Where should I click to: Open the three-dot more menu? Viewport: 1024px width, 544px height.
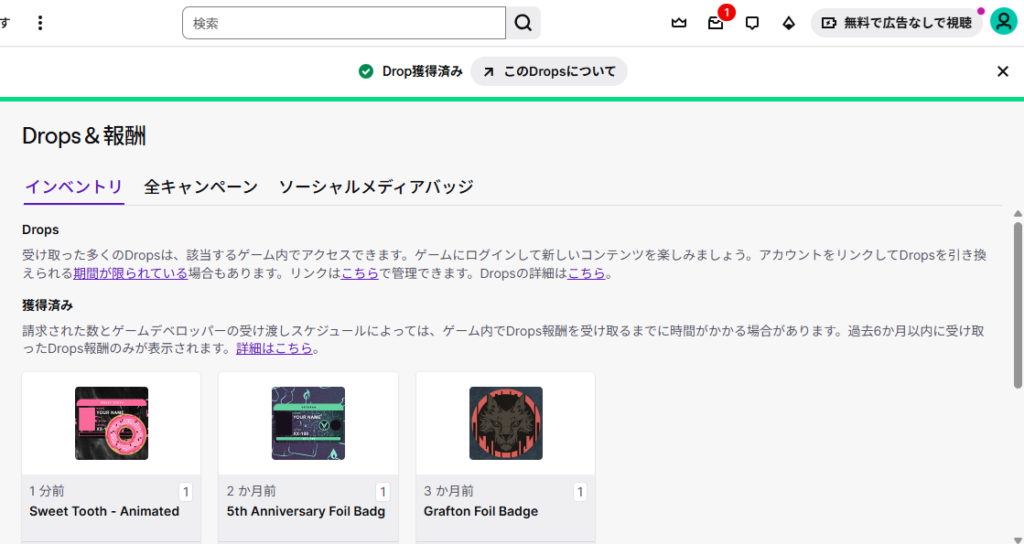pyautogui.click(x=40, y=23)
